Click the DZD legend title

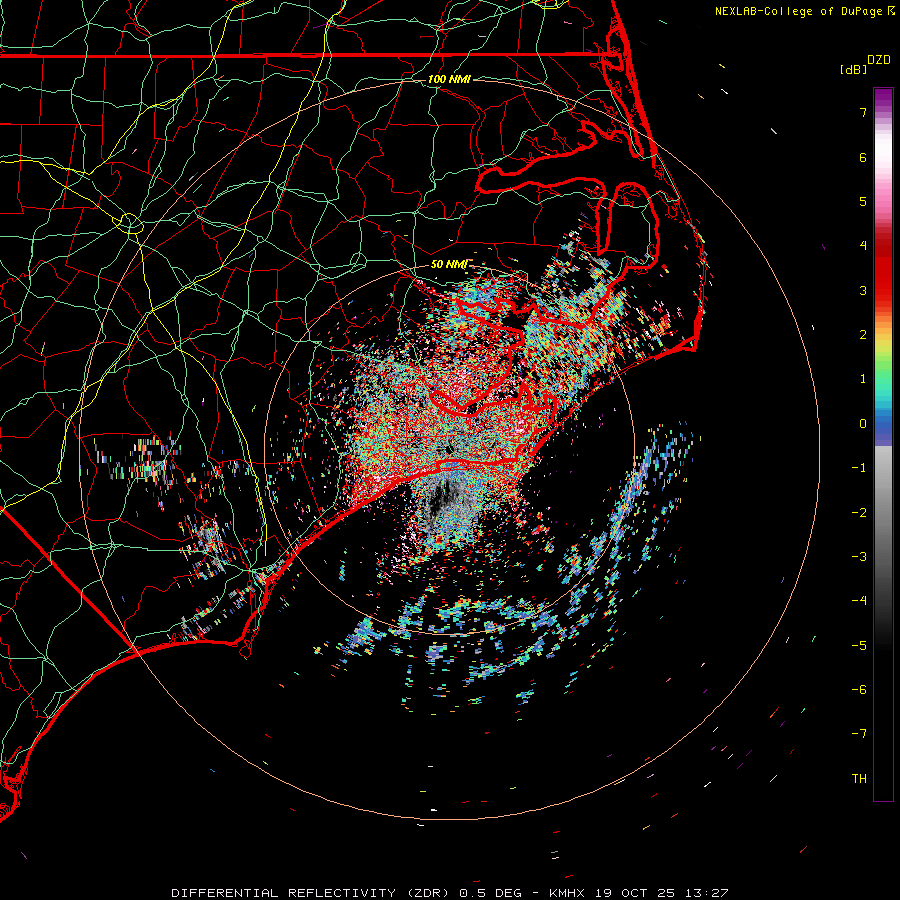tap(879, 60)
